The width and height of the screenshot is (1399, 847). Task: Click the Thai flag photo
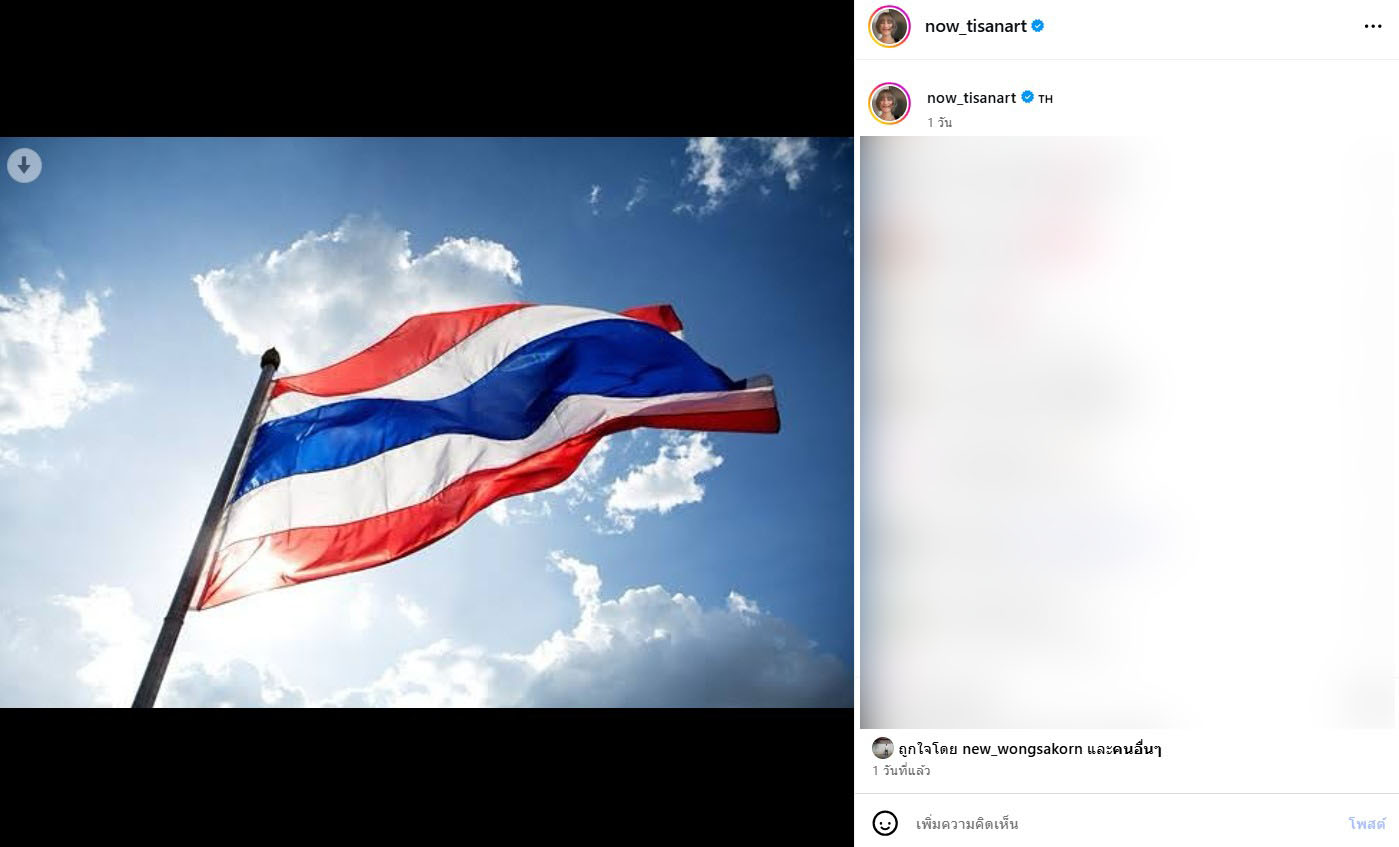tap(427, 422)
